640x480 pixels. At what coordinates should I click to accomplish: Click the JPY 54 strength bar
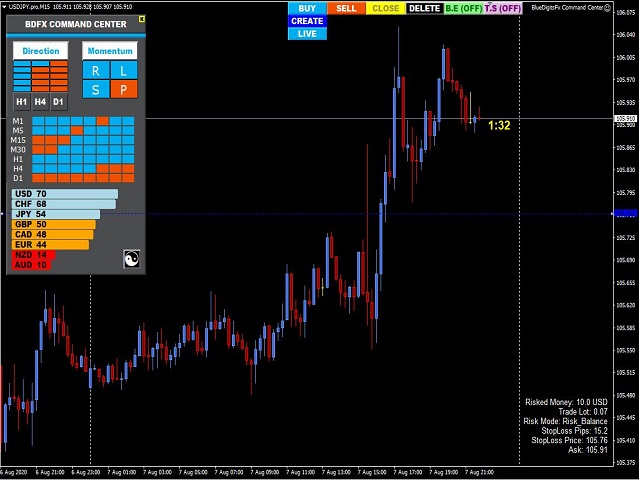[56, 214]
